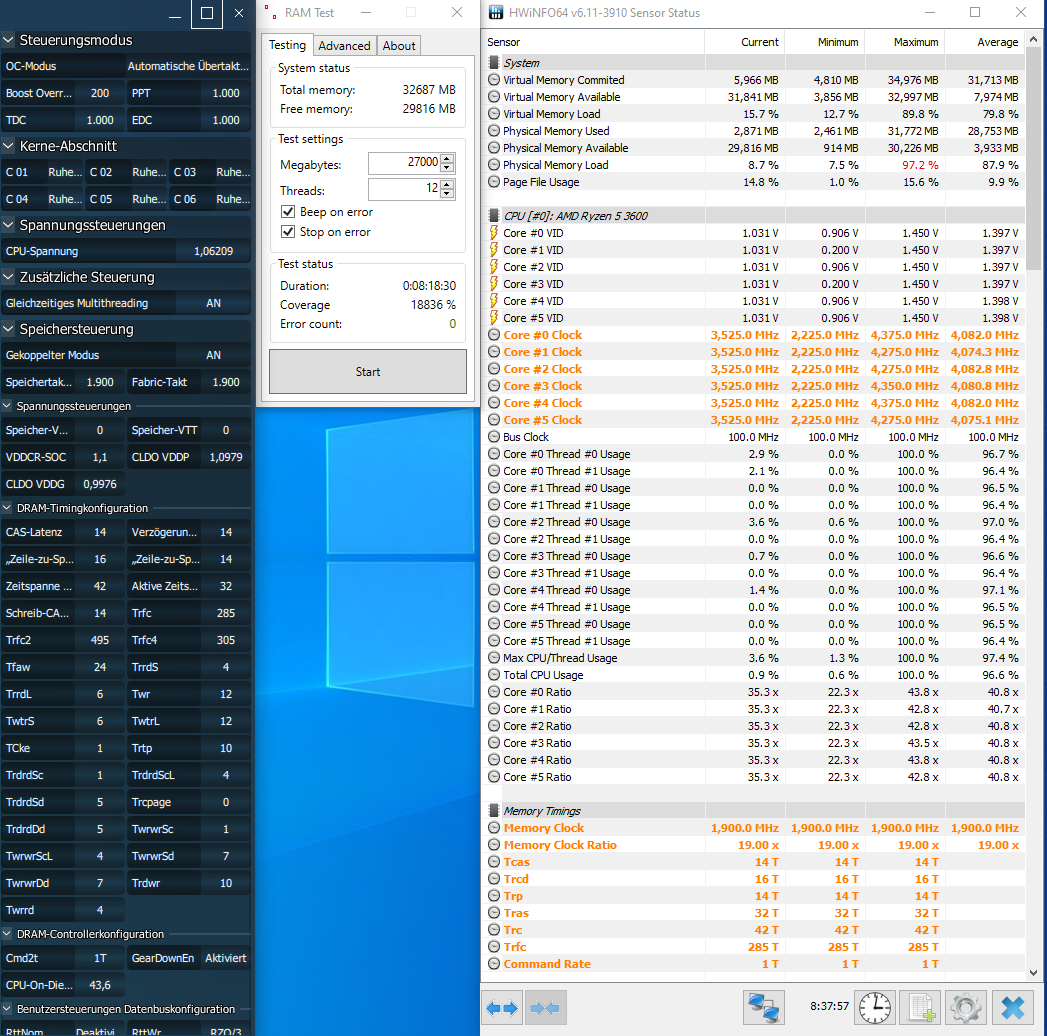Collapse the Steuerungsmodus section
The width and height of the screenshot is (1047, 1036).
point(8,40)
